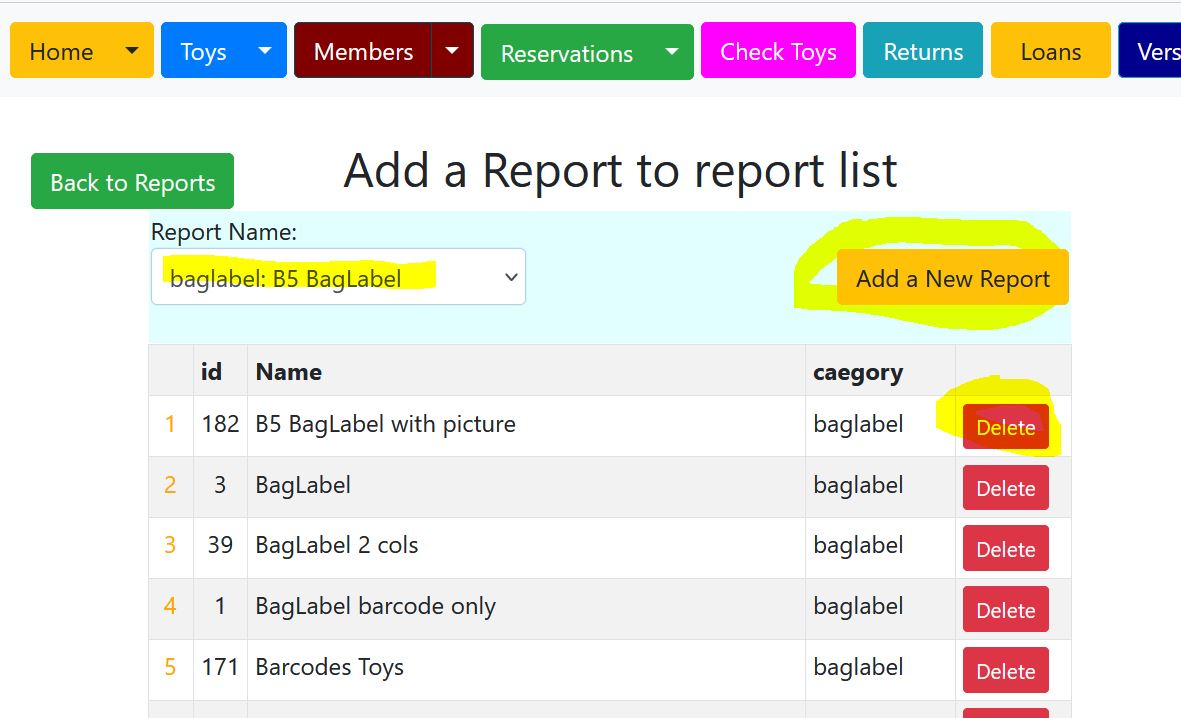Screen dimensions: 1181x718
Task: Expand the Home dropdown arrow
Action: tap(131, 51)
